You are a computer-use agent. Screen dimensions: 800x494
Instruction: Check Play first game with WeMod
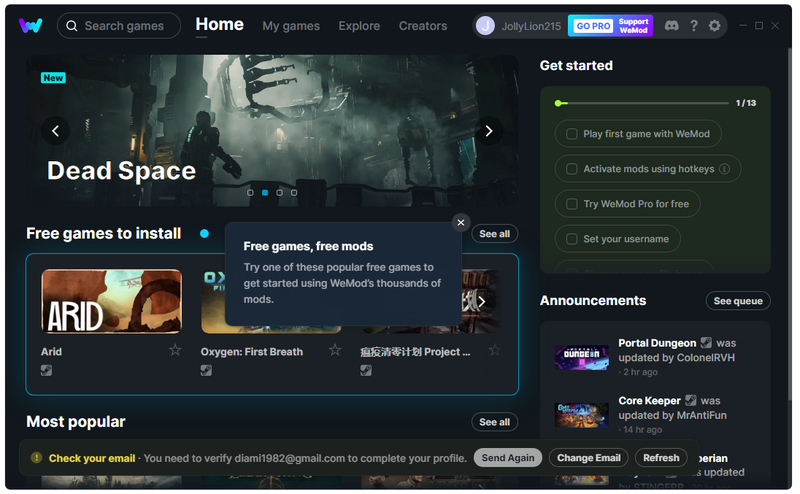coord(572,134)
